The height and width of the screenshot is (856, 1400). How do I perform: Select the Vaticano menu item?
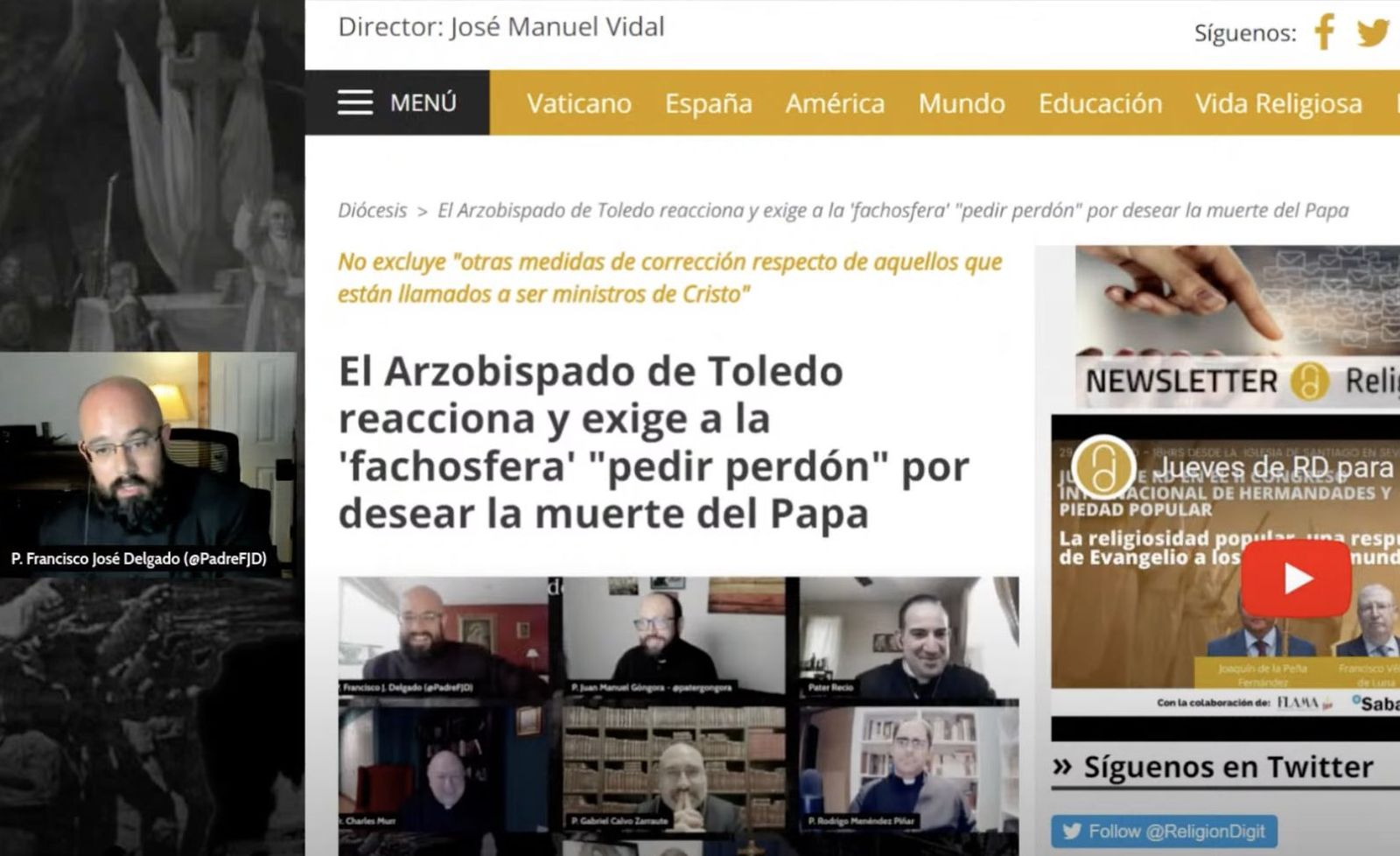tap(578, 103)
